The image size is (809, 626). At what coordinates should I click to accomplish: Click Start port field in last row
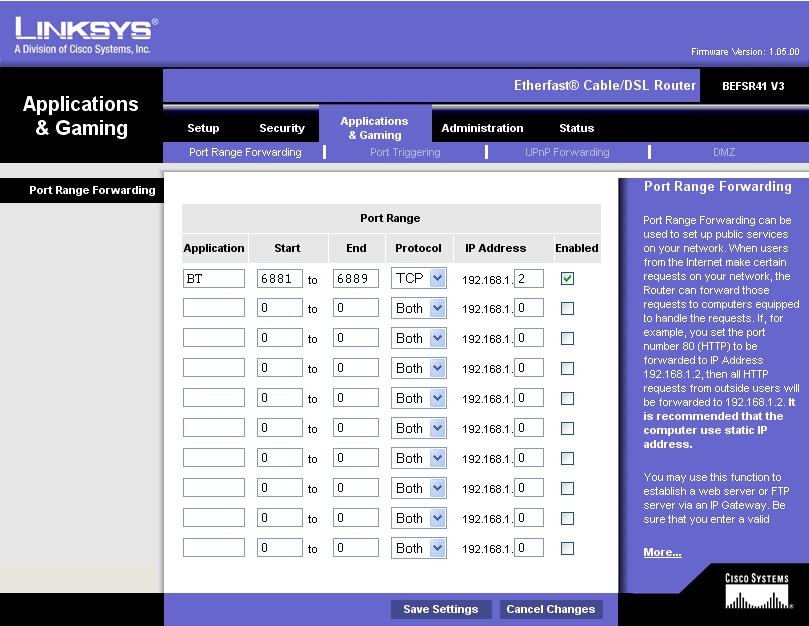280,547
